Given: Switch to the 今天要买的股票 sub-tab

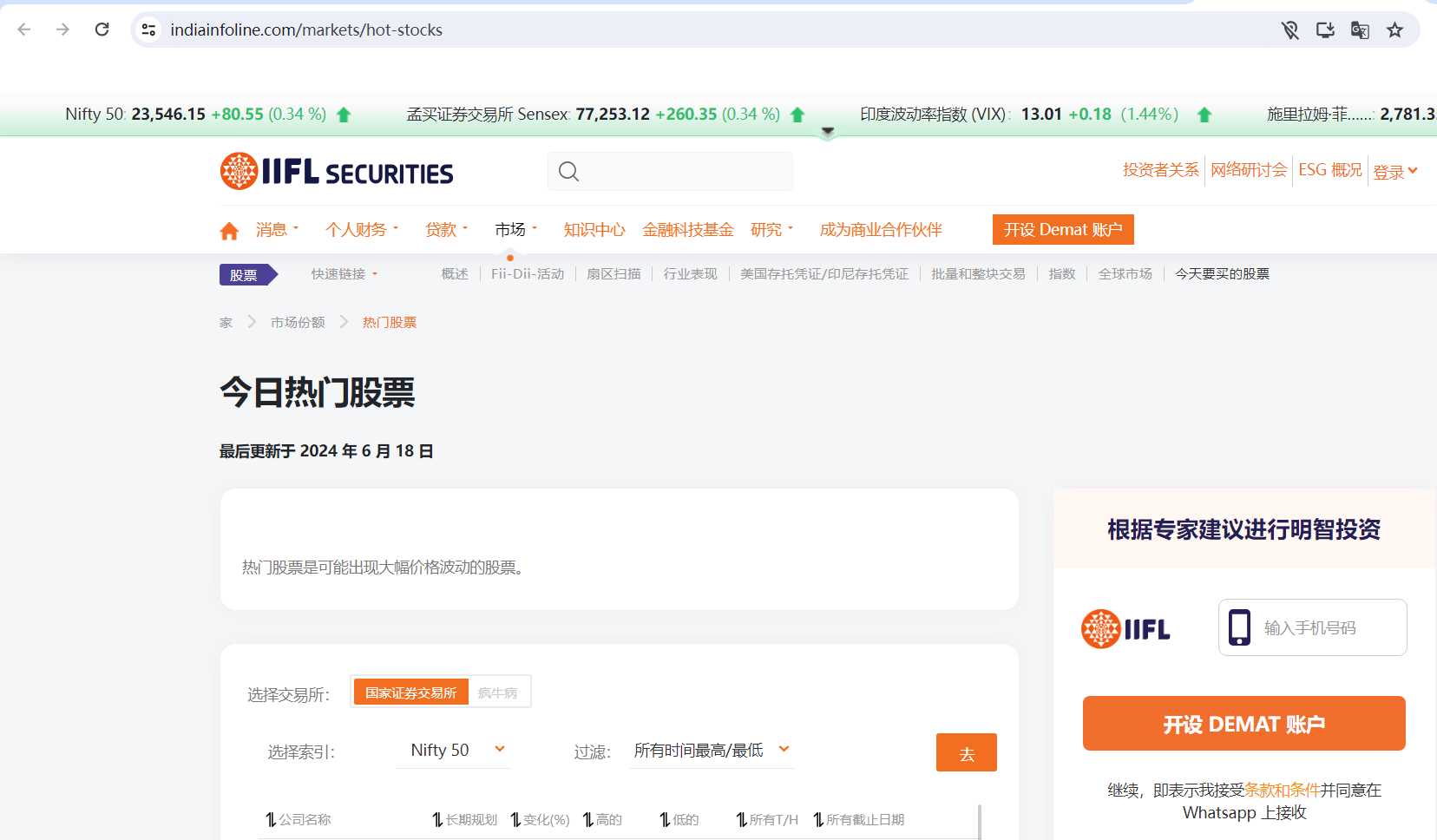Looking at the screenshot, I should click(x=1222, y=274).
